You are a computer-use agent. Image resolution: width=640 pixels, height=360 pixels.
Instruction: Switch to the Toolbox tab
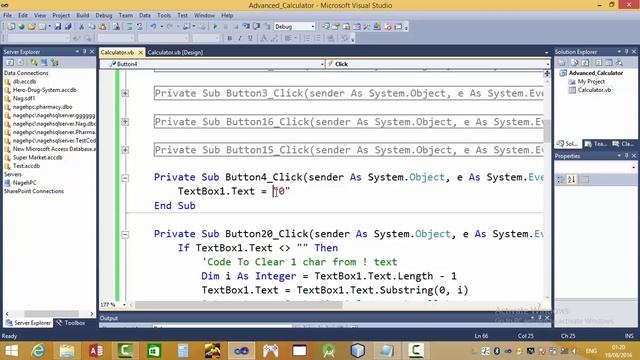point(71,323)
